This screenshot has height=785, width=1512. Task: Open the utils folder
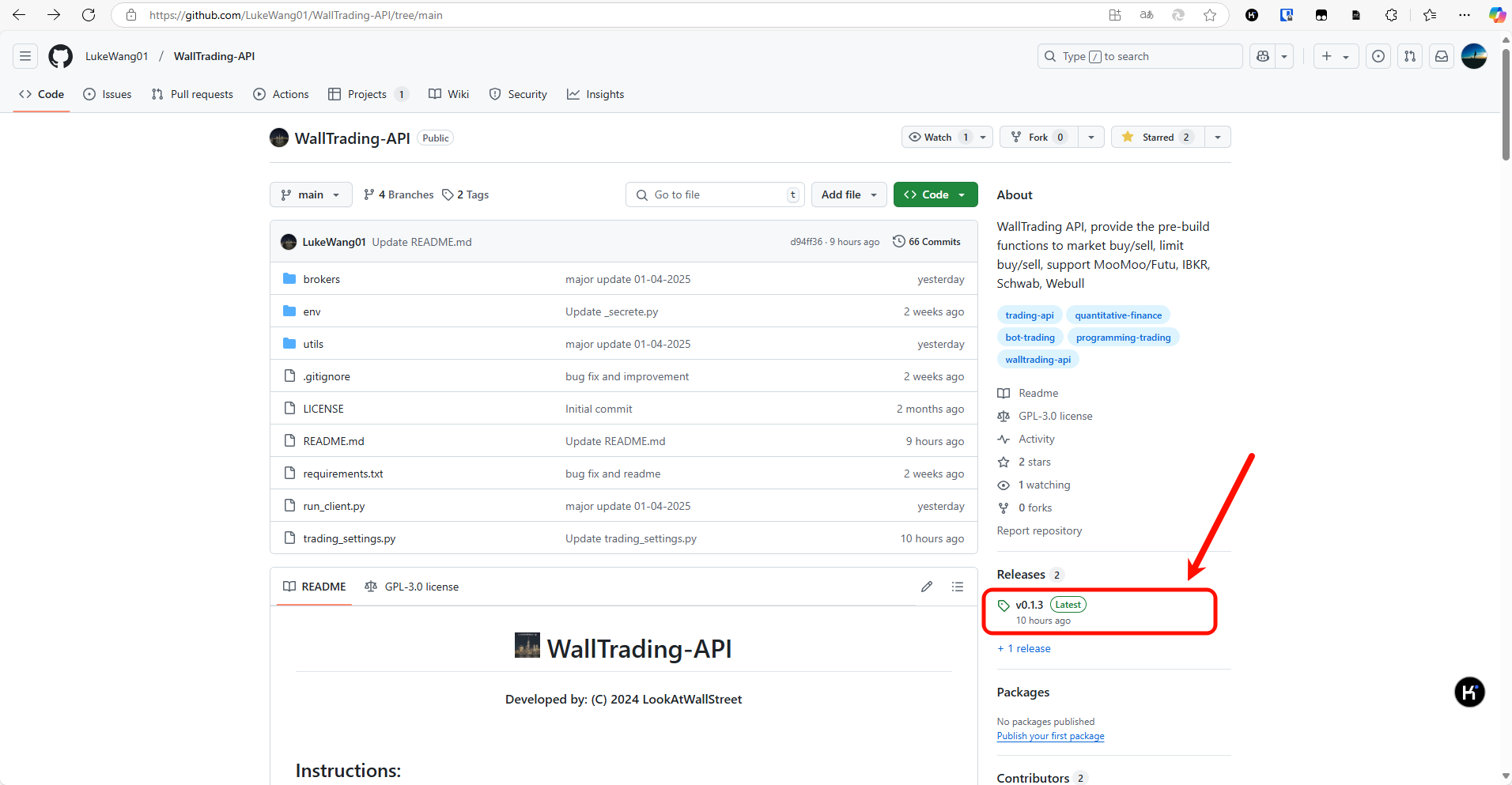313,344
